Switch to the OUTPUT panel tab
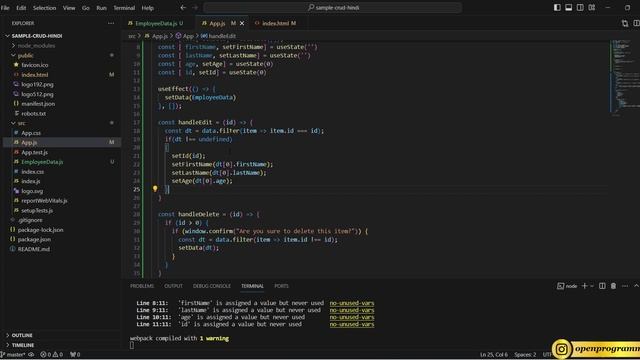The width and height of the screenshot is (640, 360). coord(173,286)
